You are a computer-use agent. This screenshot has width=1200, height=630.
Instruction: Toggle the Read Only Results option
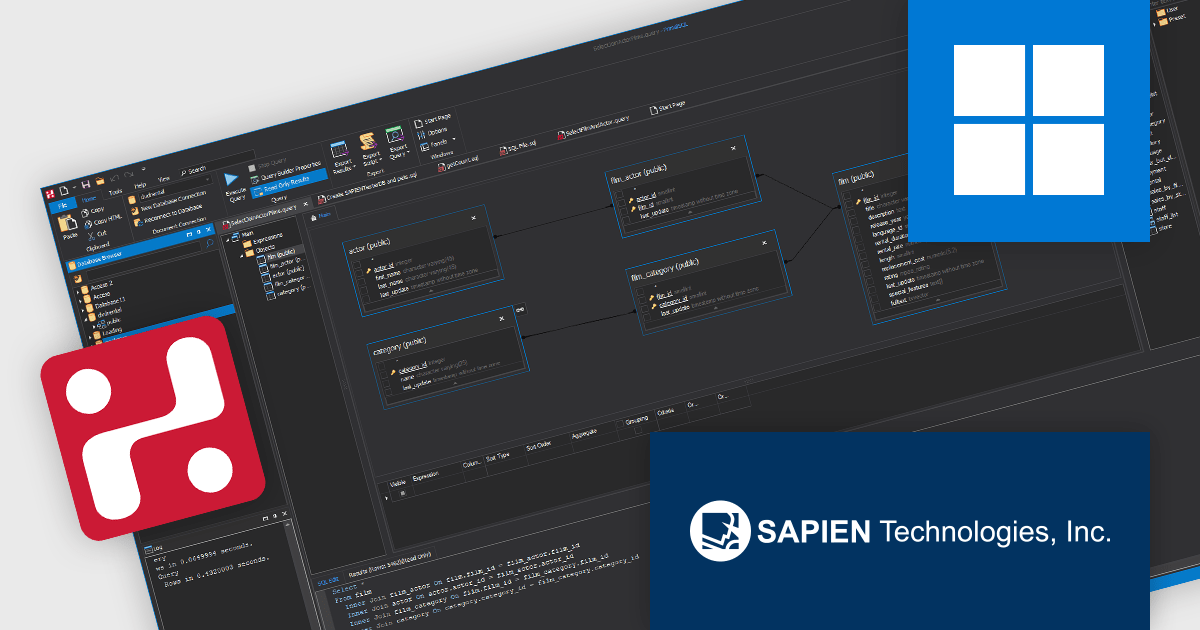(x=290, y=183)
